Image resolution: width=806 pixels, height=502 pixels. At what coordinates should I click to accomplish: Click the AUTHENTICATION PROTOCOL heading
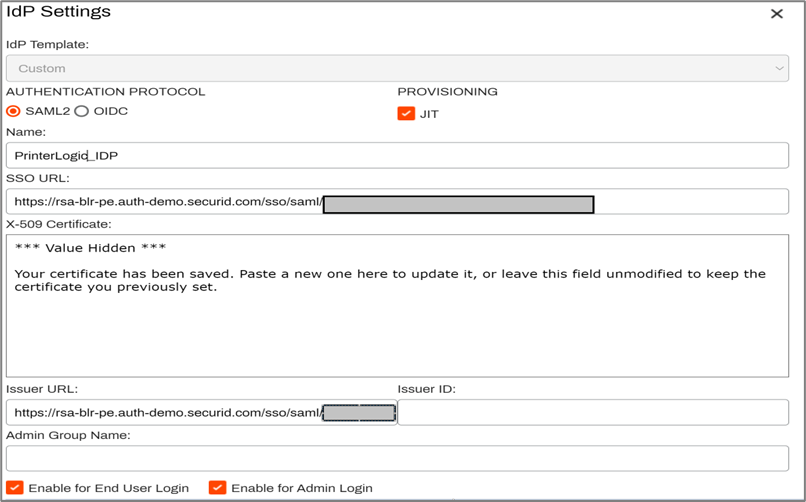click(x=105, y=91)
